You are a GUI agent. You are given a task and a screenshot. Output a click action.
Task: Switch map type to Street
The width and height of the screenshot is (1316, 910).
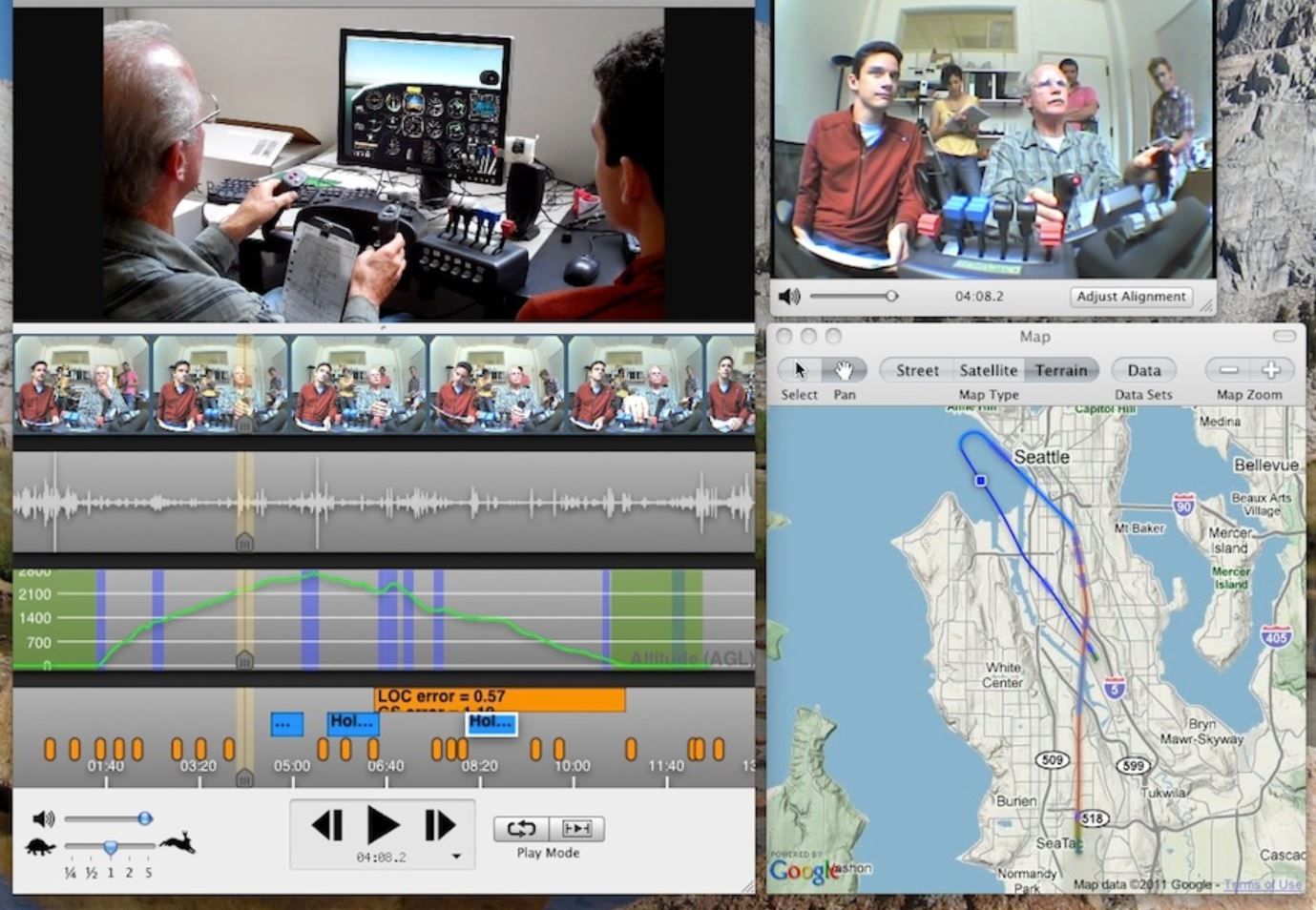coord(916,370)
